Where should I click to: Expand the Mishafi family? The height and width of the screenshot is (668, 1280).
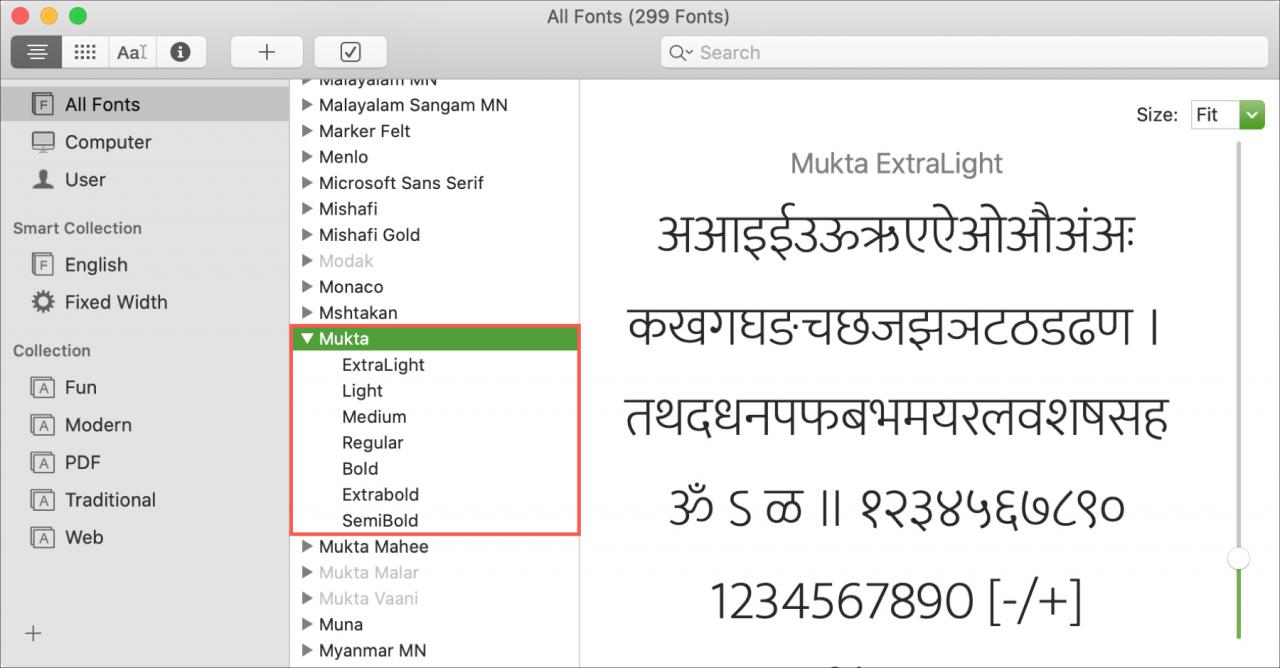pos(306,209)
